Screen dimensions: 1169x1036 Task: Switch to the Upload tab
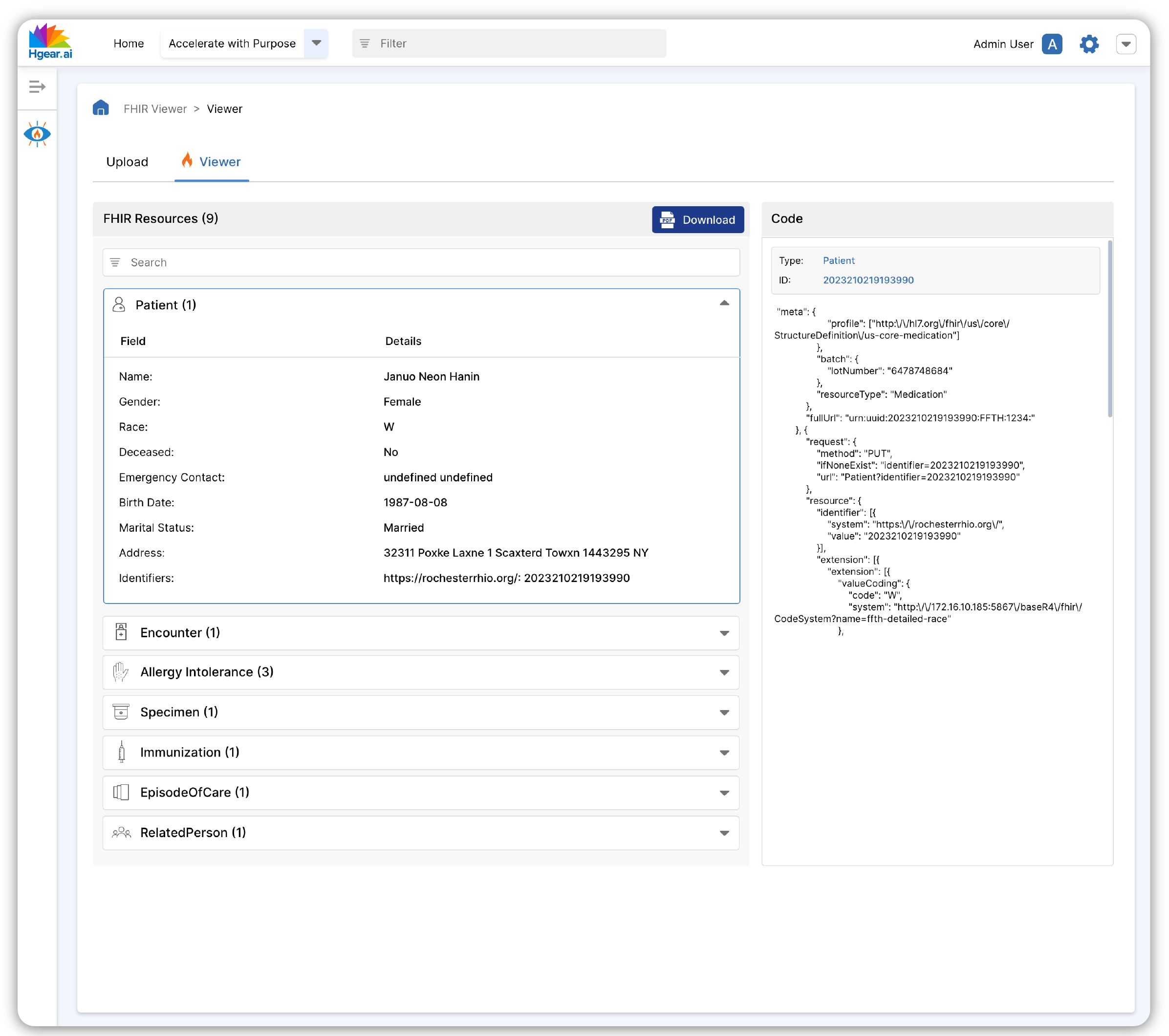click(127, 162)
